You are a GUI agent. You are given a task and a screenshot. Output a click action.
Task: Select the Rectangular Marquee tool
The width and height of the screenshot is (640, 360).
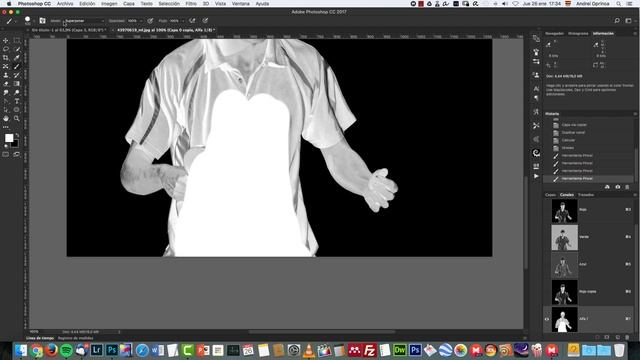(17, 40)
